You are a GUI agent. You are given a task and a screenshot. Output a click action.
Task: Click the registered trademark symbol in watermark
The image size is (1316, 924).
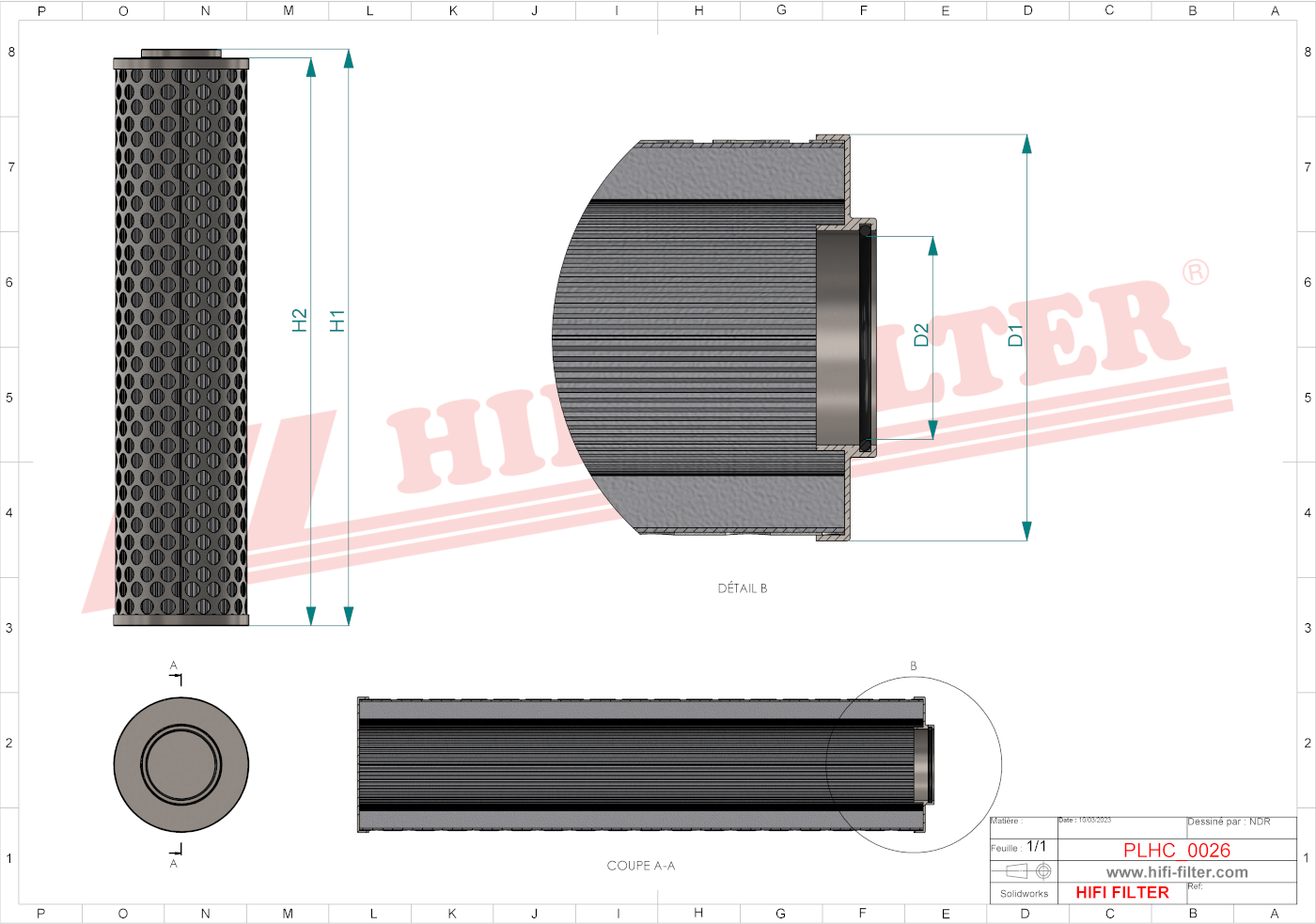point(1195,273)
